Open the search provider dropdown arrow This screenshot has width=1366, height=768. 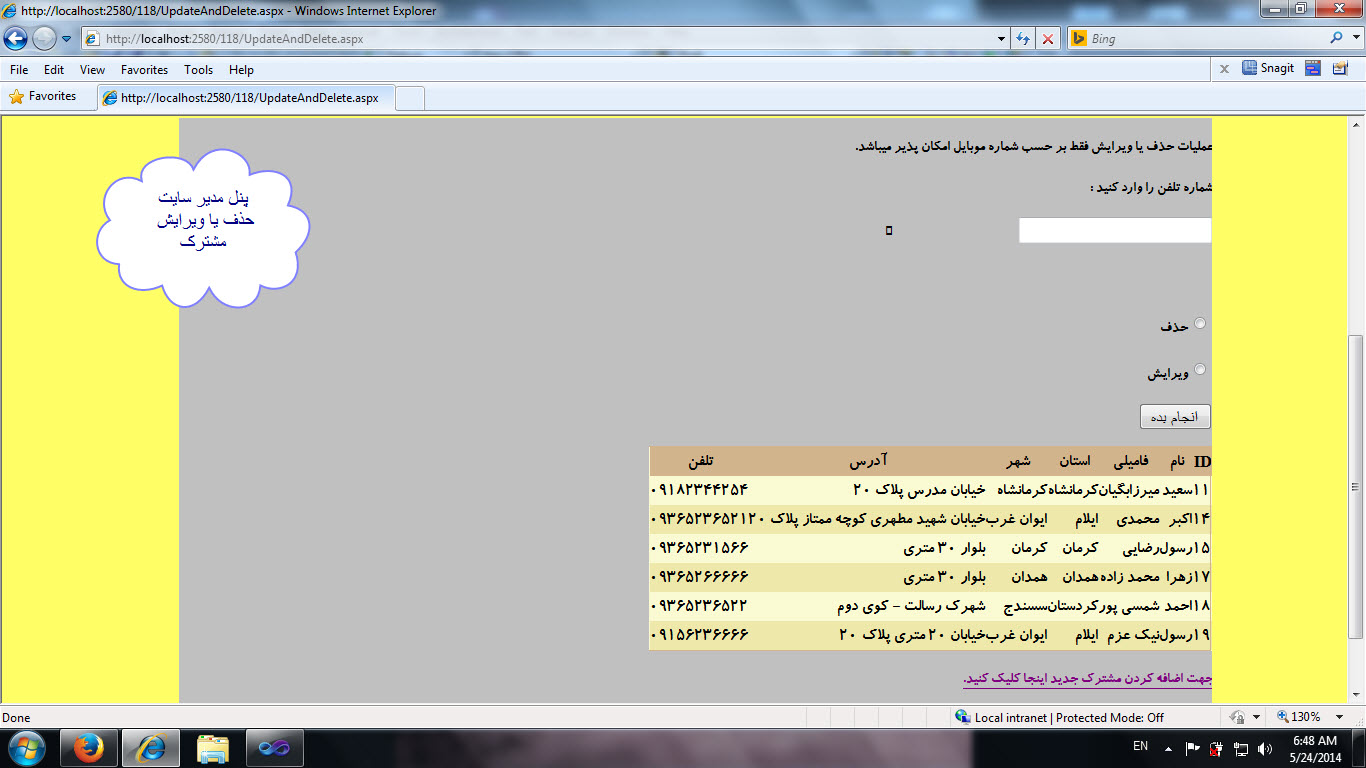click(x=1355, y=38)
